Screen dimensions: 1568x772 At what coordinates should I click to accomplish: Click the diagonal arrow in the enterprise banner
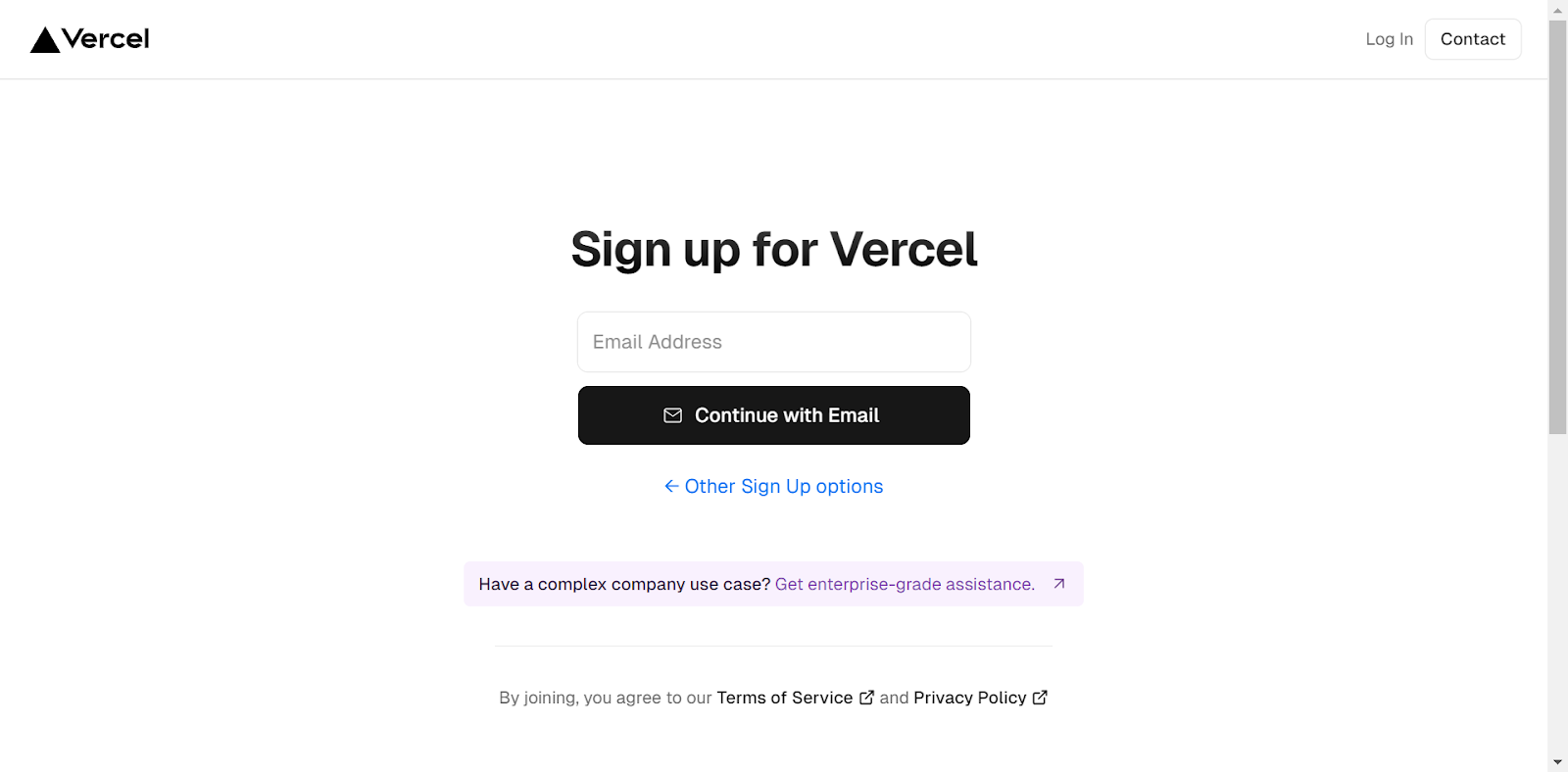[1057, 583]
